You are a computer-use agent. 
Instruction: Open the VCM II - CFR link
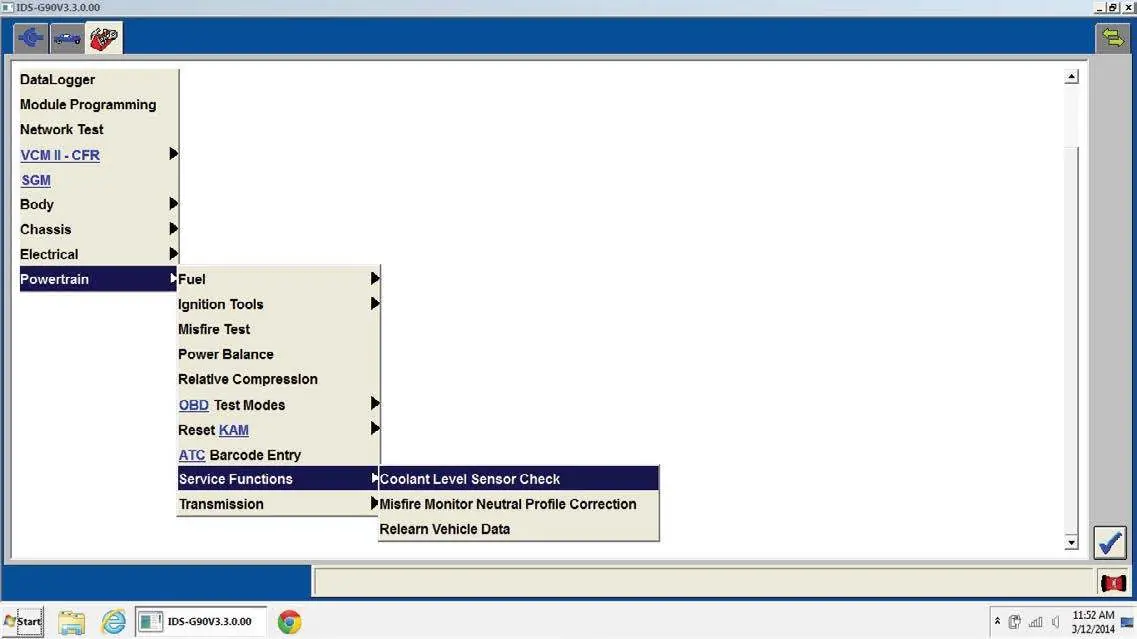click(60, 155)
